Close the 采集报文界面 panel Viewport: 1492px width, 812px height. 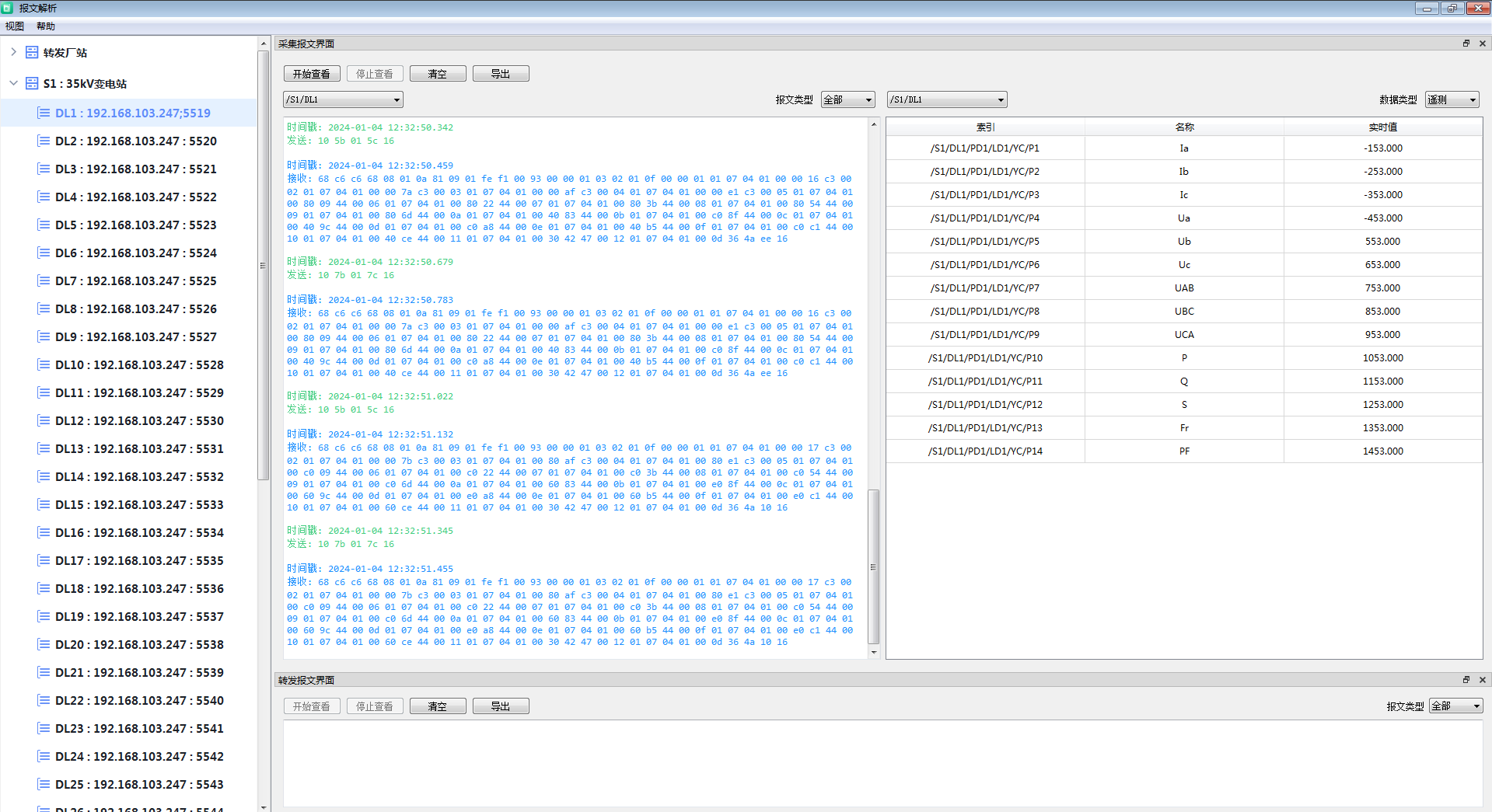pos(1482,44)
